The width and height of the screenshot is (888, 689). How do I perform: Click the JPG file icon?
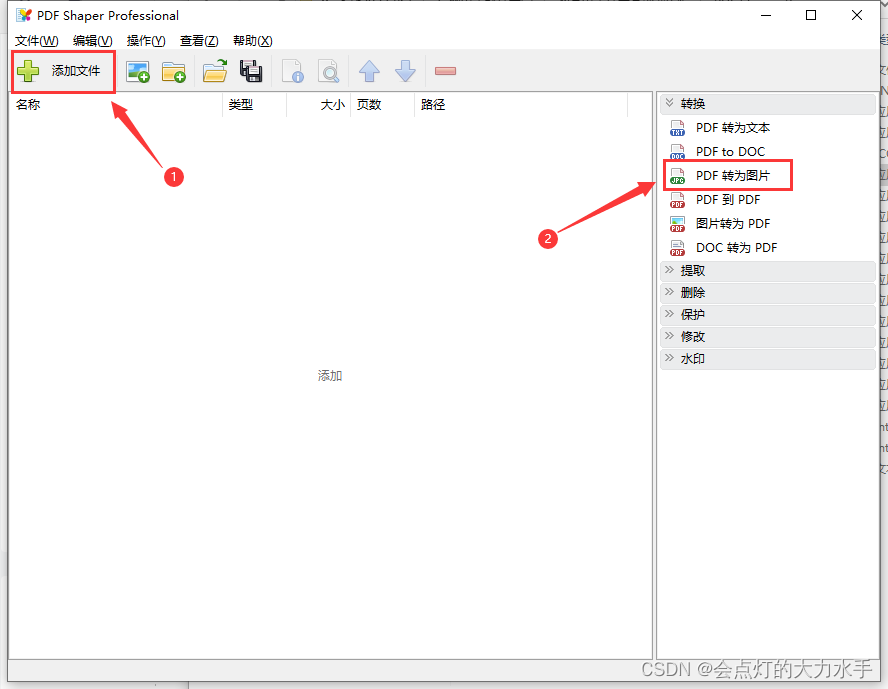tap(677, 176)
